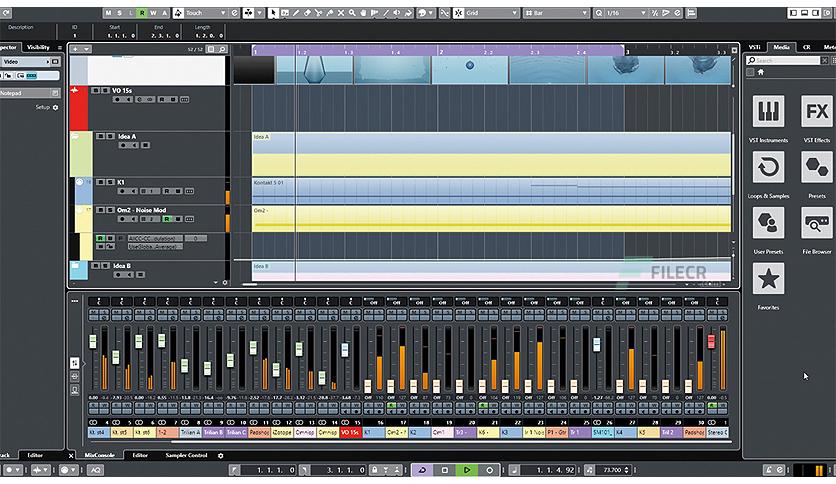Screen dimensions: 836x484
Task: Open the VST Instruments browser tile
Action: [x=767, y=113]
